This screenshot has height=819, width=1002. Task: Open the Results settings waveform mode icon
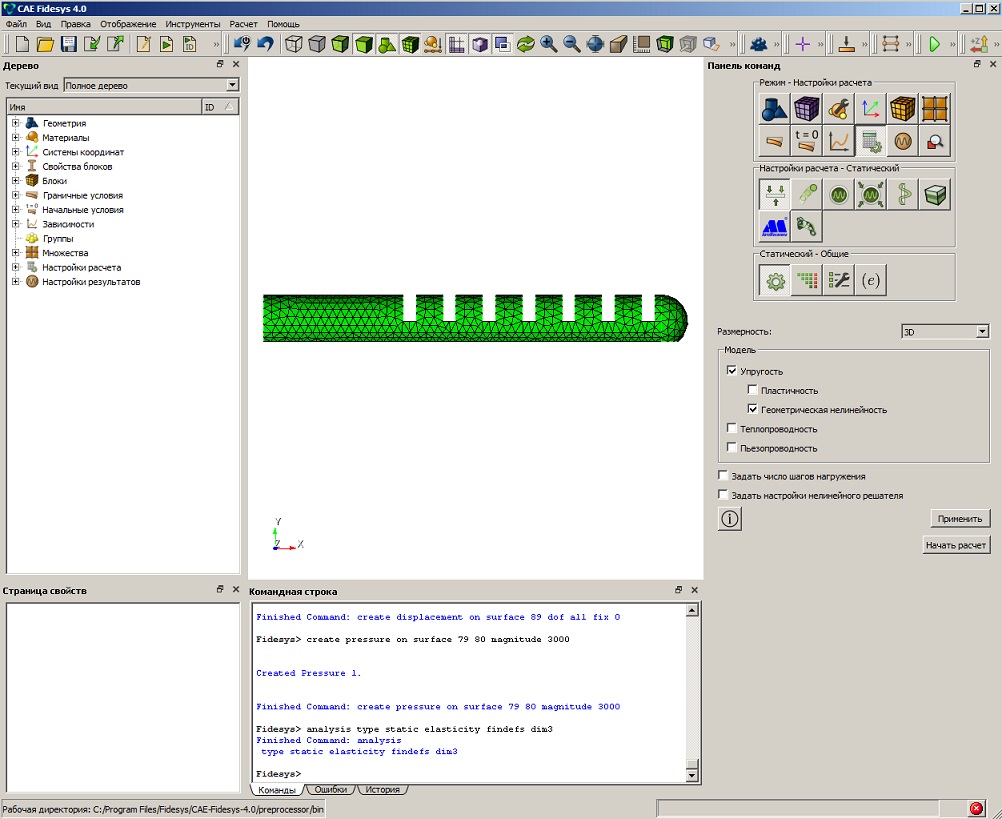pyautogui.click(x=902, y=141)
